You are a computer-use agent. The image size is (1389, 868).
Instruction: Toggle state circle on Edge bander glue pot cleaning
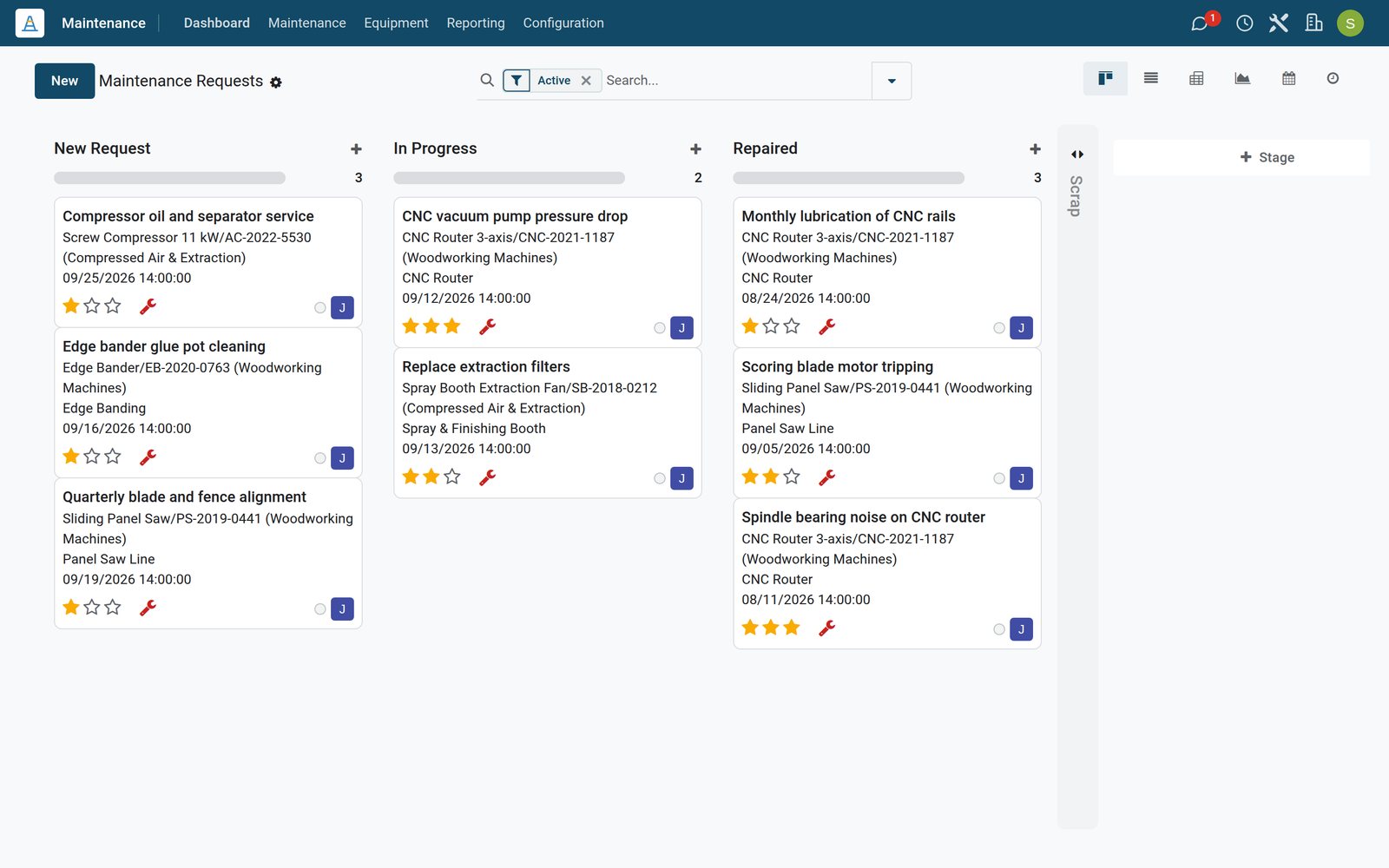(x=320, y=457)
